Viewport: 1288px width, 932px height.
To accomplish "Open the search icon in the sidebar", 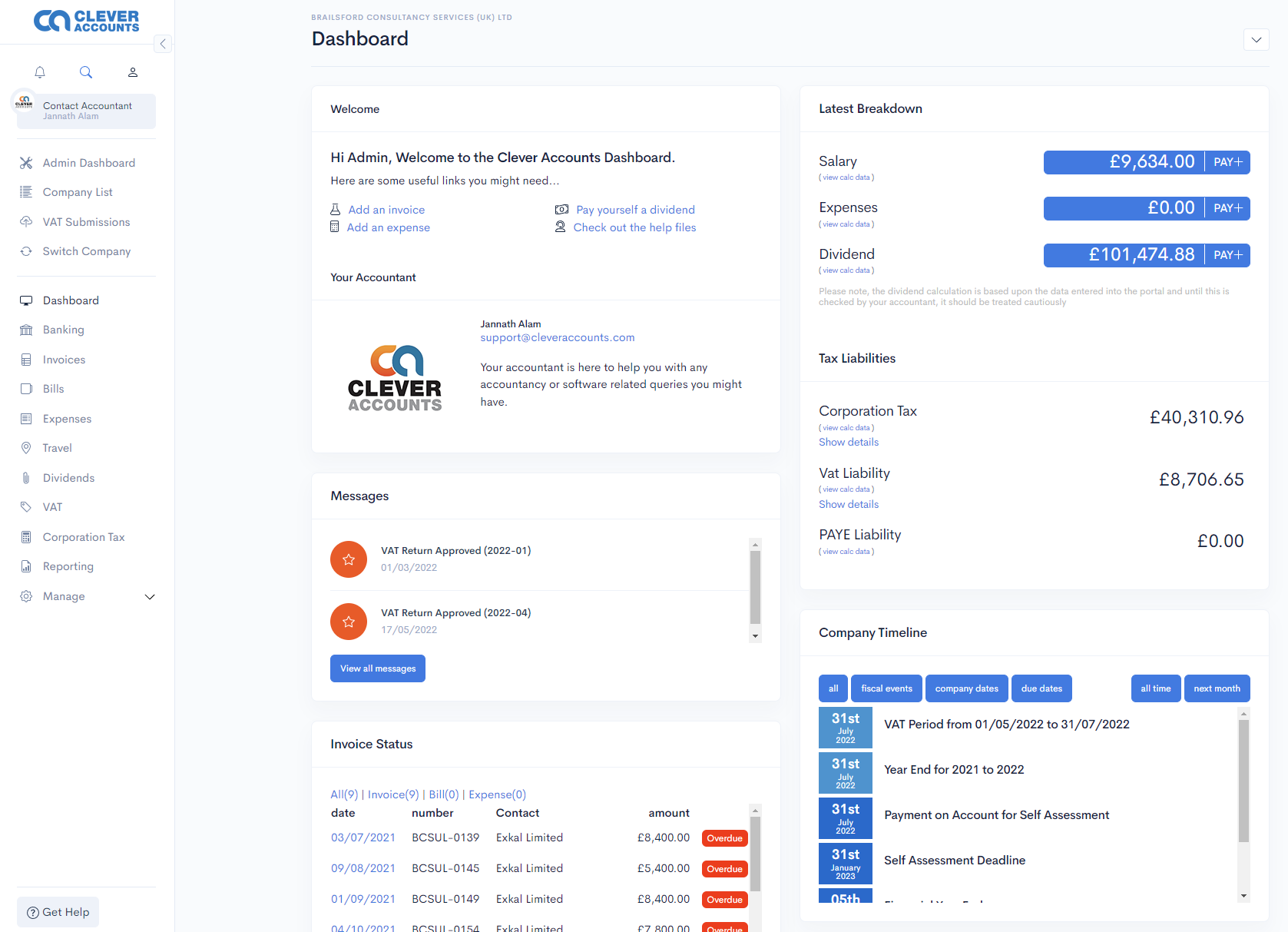I will coord(85,71).
